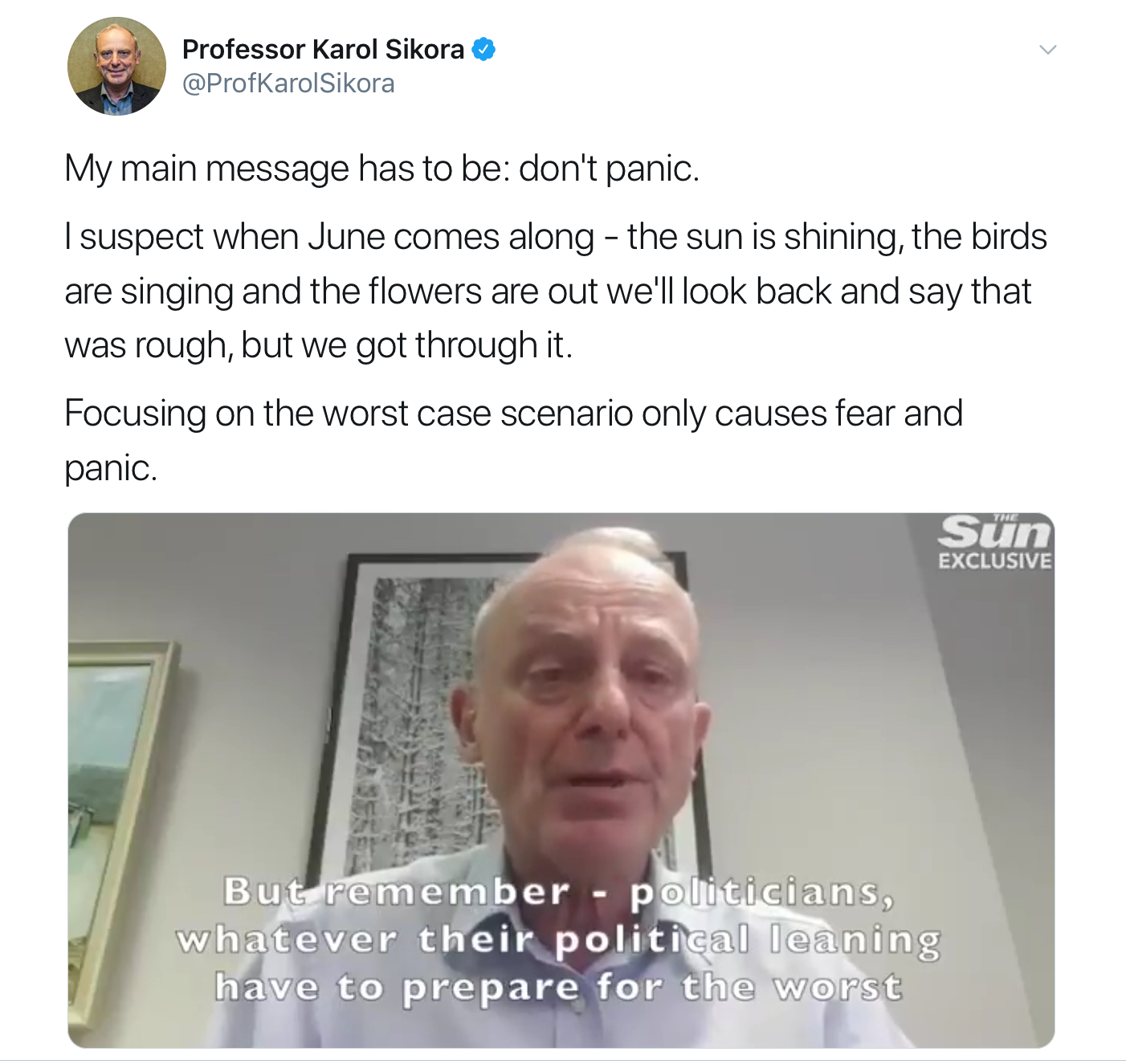Select the EXCLUSIVE label on the video
This screenshot has width=1126, height=1064.
[994, 561]
